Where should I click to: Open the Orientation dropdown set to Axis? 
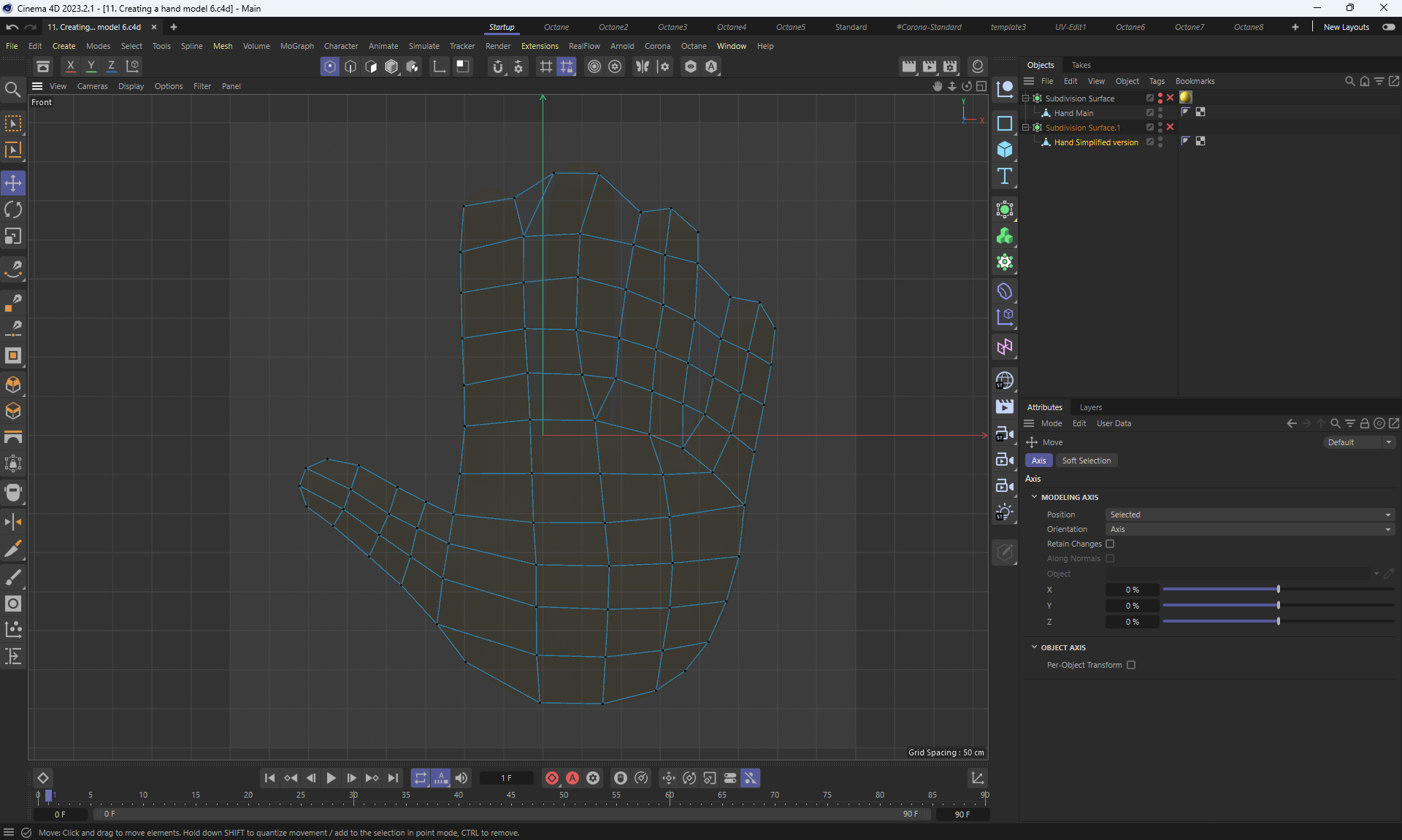click(1249, 529)
